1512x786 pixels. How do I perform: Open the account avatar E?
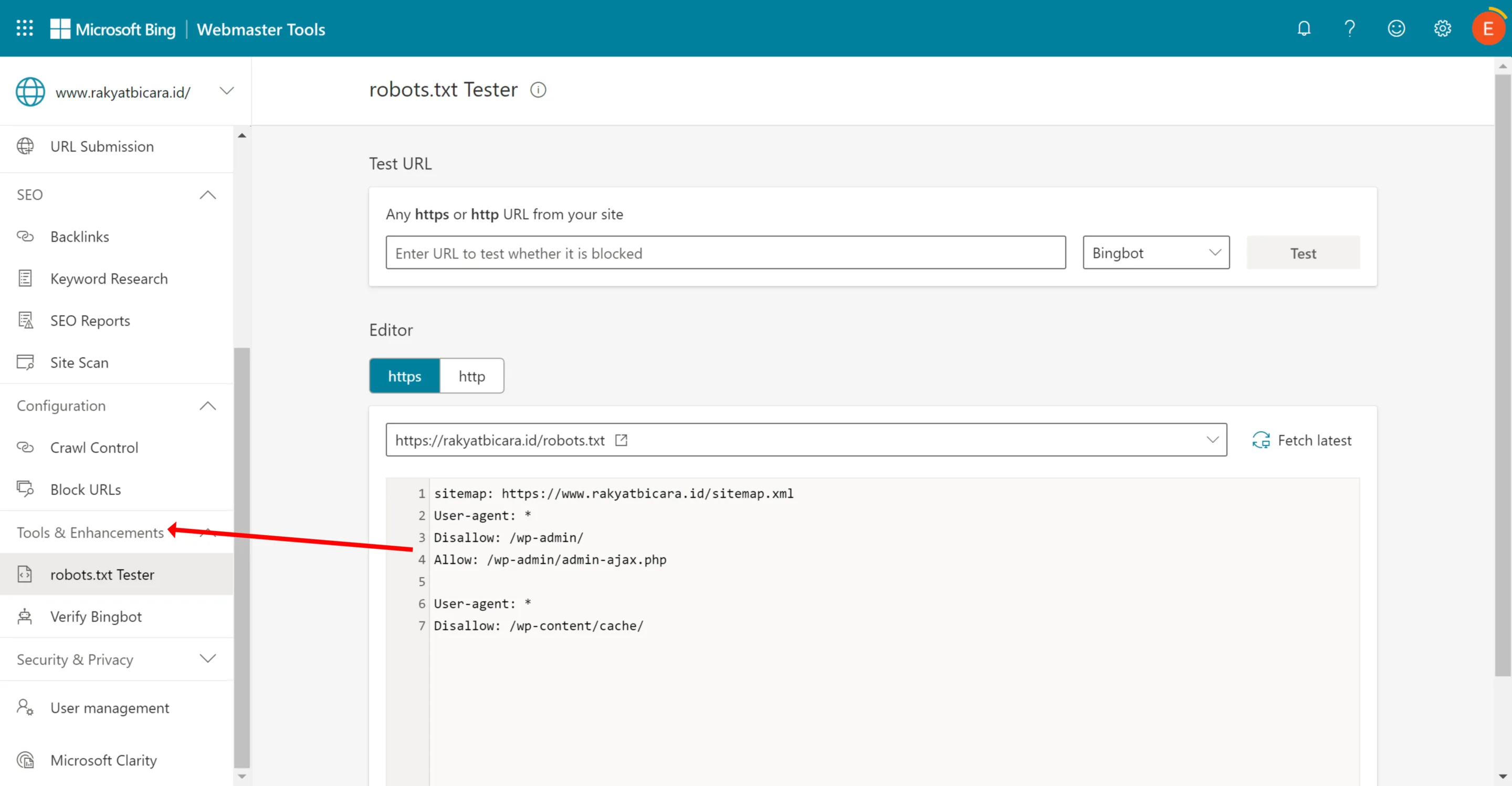[x=1488, y=28]
